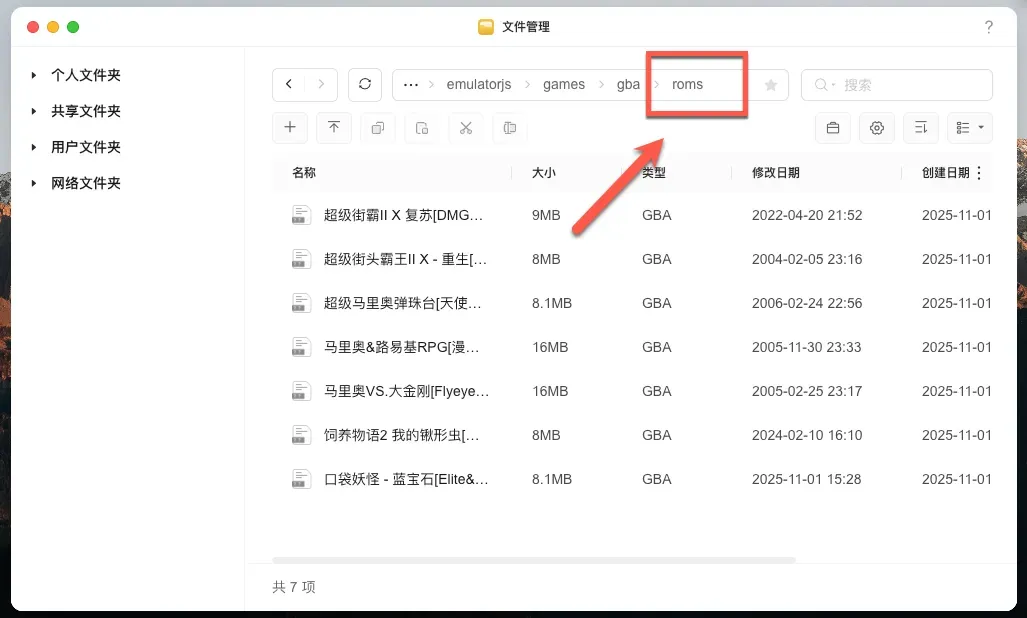Screen dimensions: 1027x618
Task: Expand the 共享文件夹 tree node
Action: tap(35, 111)
